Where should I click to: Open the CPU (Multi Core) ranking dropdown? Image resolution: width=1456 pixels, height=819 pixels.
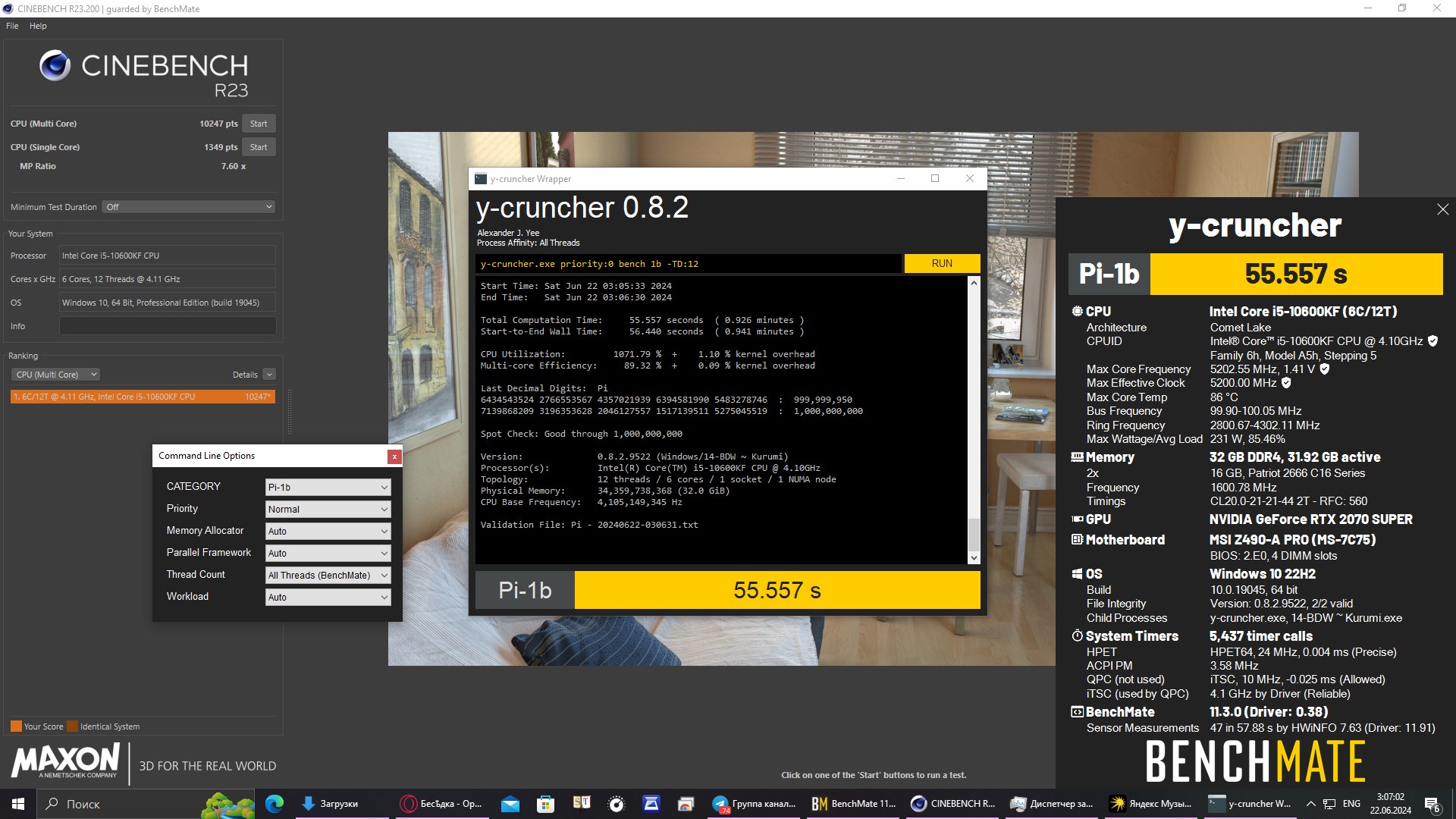55,375
